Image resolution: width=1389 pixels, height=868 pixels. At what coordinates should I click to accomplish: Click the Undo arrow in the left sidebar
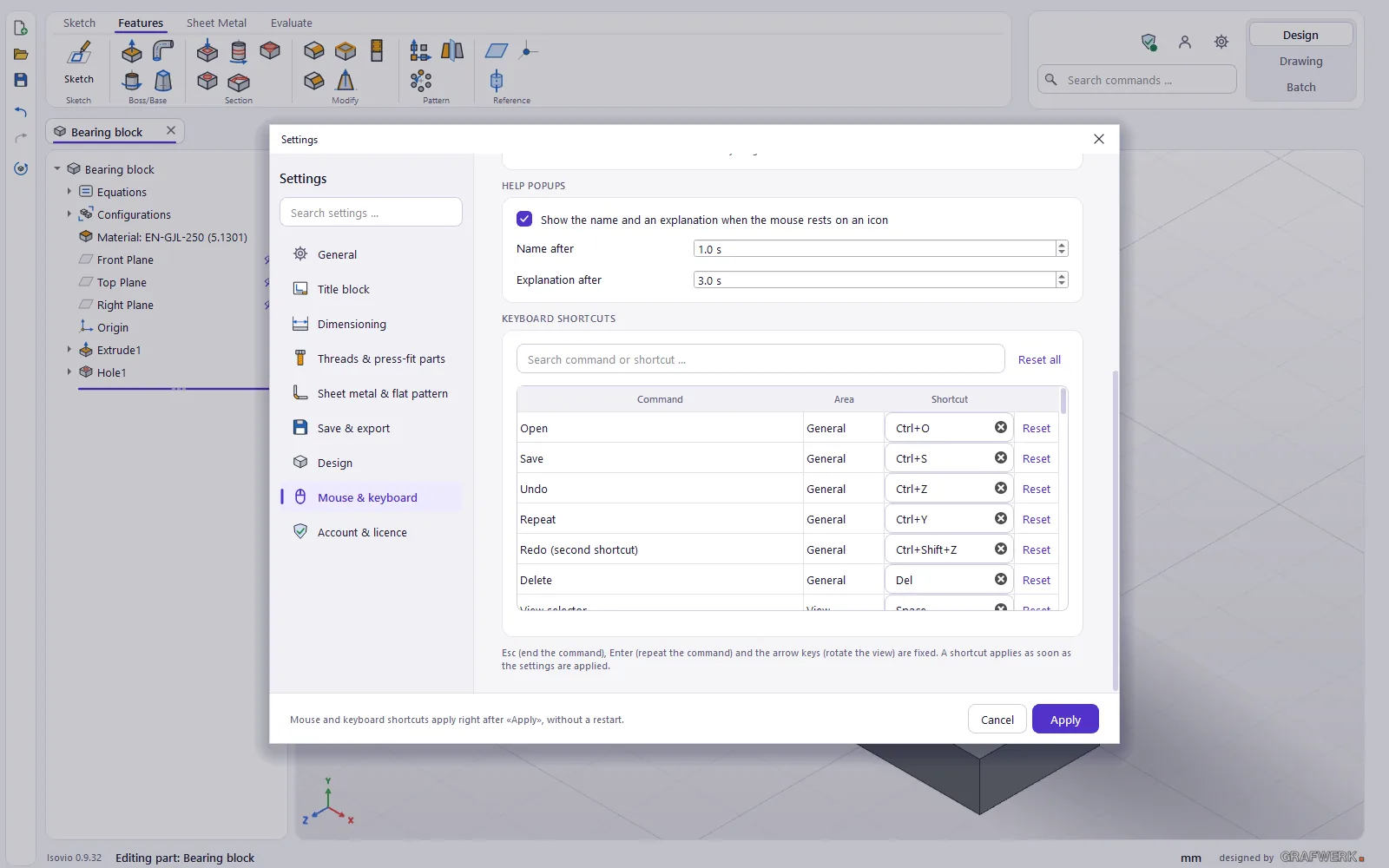point(21,112)
